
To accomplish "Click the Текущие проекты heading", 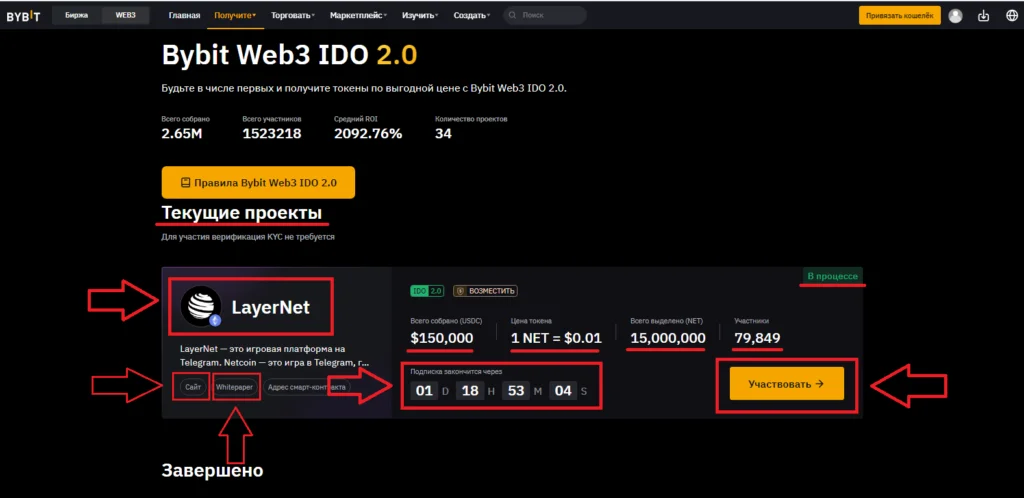I will click(242, 213).
